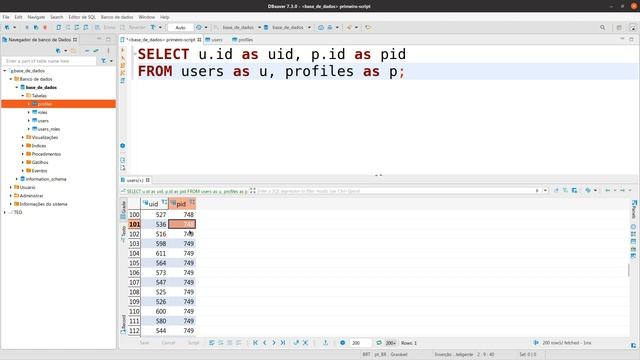Screen dimensions: 640x360
Task: Go to last result row icon
Action: pyautogui.click(x=283, y=343)
